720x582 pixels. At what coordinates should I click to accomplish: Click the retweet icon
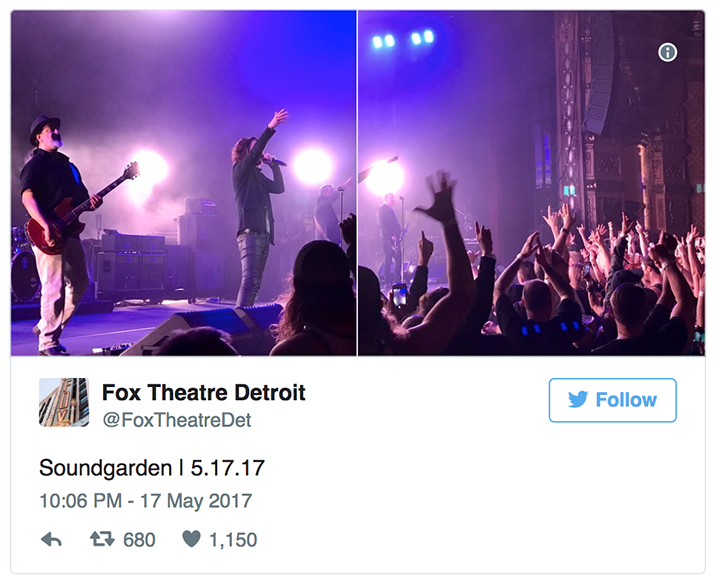pos(102,539)
